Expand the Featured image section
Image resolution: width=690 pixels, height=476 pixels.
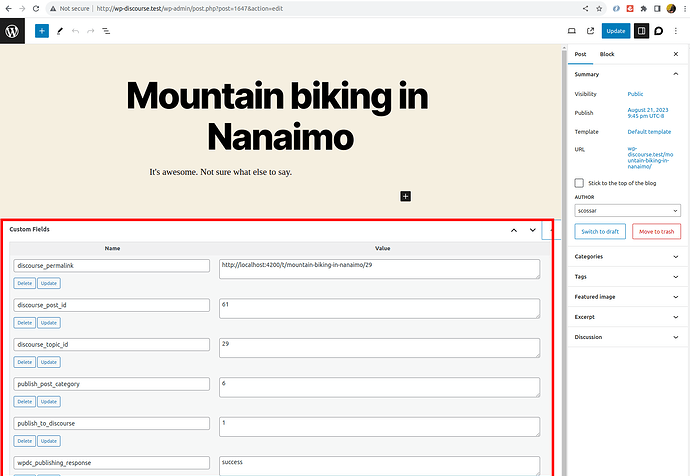628,297
